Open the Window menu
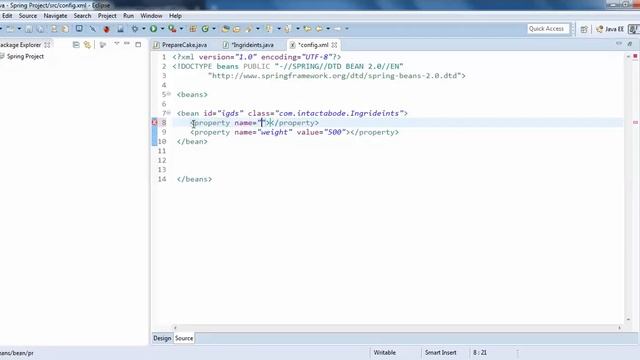This screenshot has height=360, width=640. pos(151,16)
